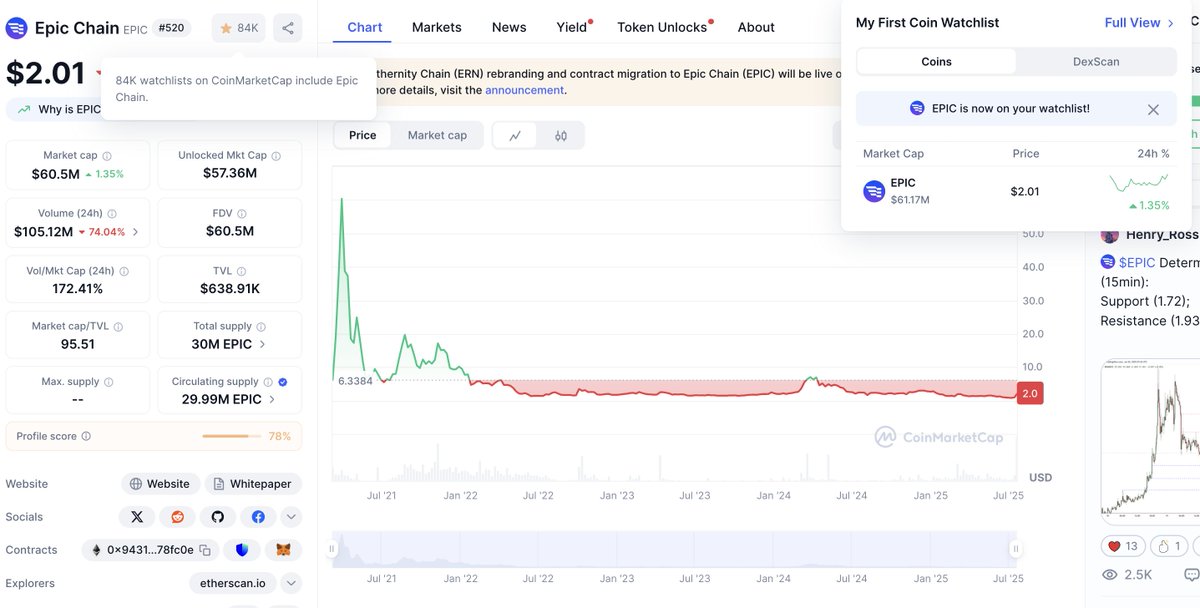
Task: Click the Market Cap column header in watchlist
Action: pos(893,154)
